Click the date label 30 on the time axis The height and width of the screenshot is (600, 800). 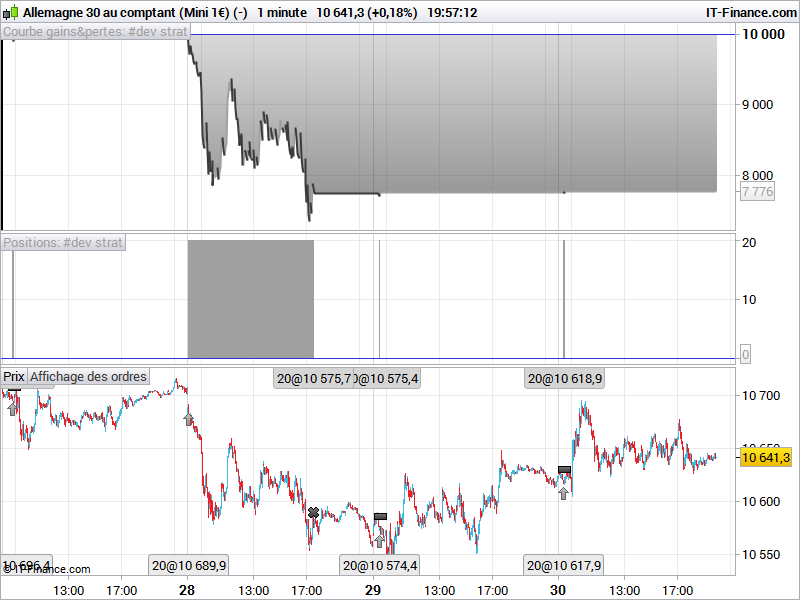[x=558, y=590]
